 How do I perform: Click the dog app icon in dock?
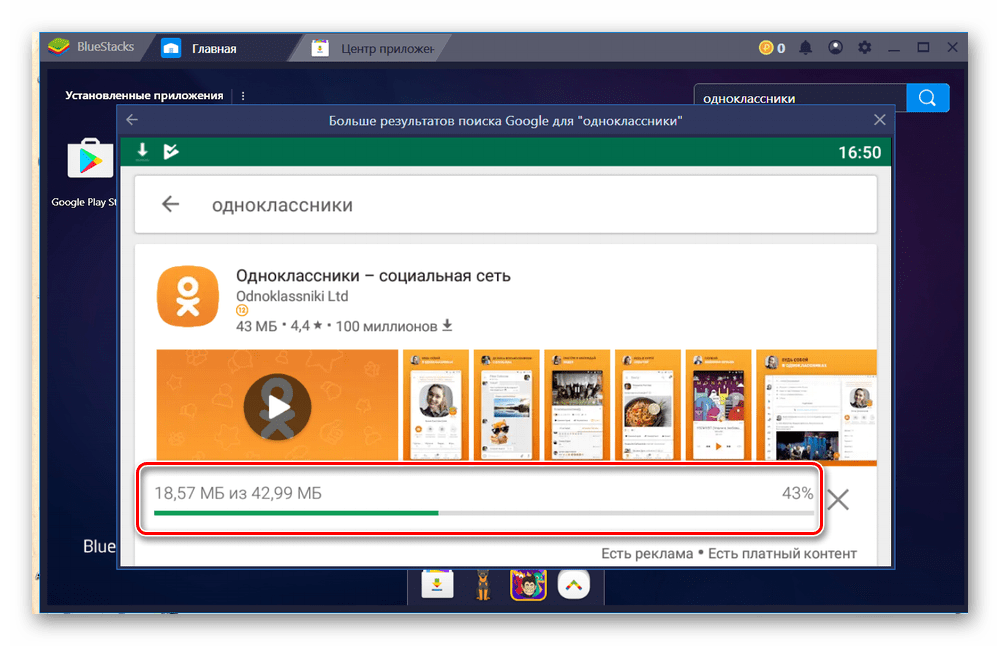[482, 585]
